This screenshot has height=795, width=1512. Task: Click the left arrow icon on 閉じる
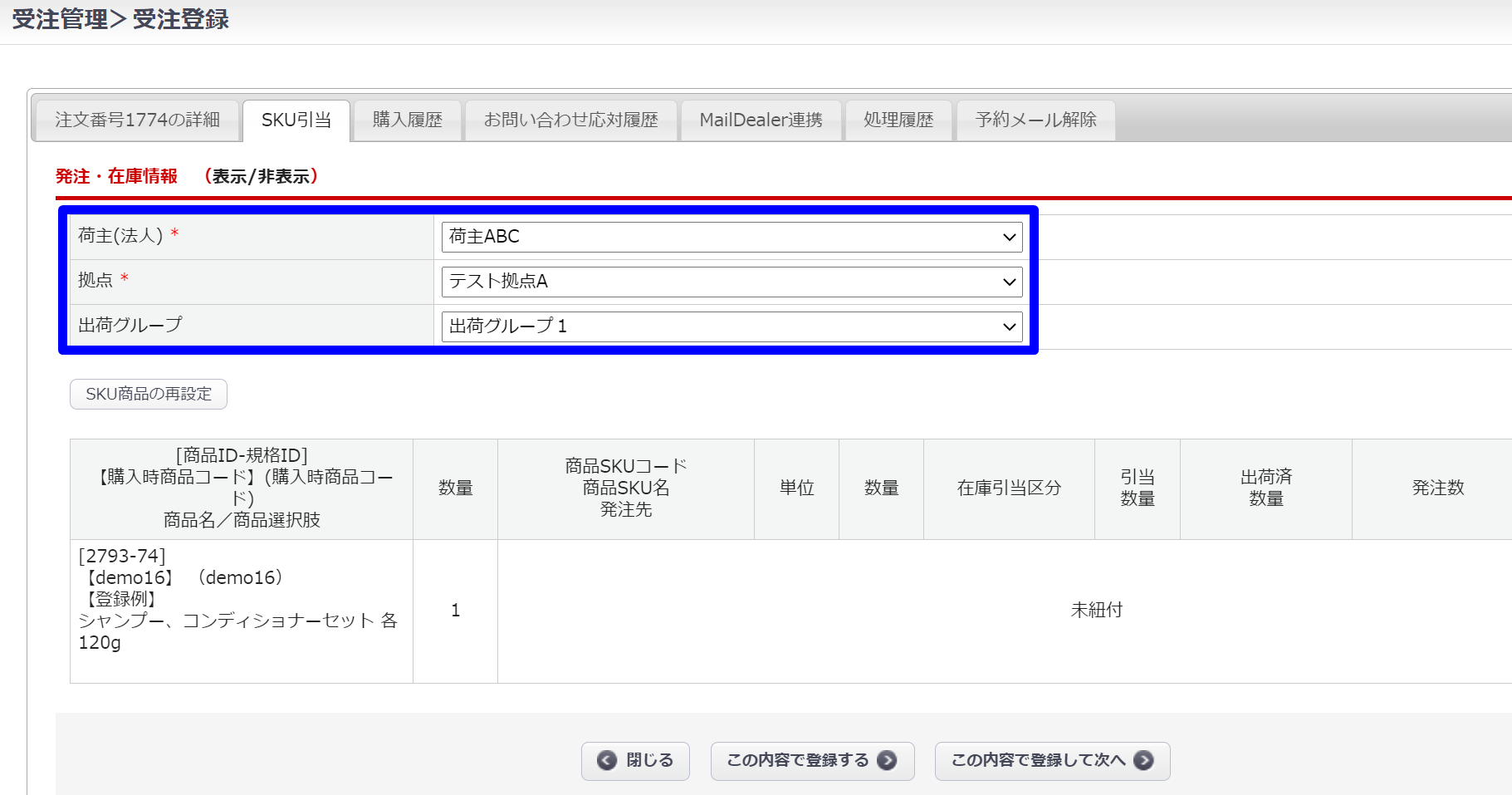tap(607, 761)
